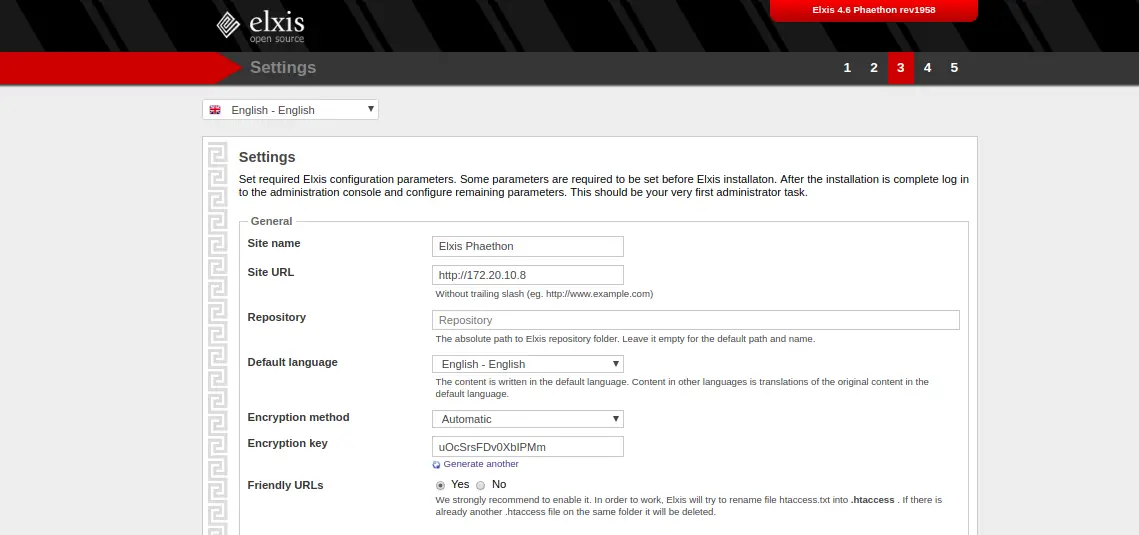Select the active step 3 tab
Viewport: 1139px width, 535px height.
click(901, 68)
